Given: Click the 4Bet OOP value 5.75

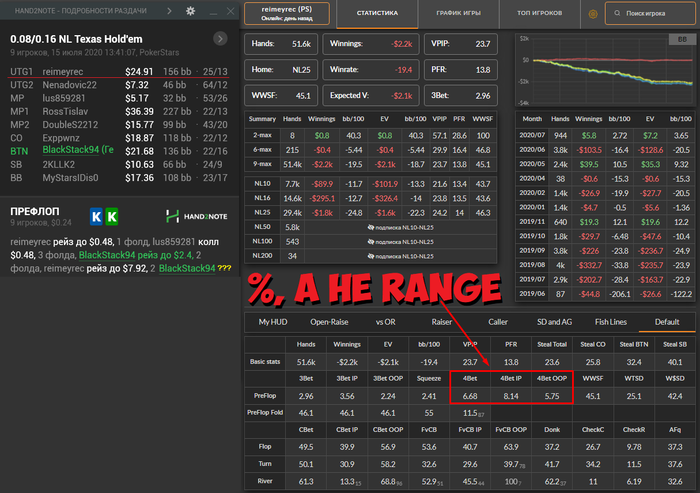Looking at the screenshot, I should [x=552, y=396].
